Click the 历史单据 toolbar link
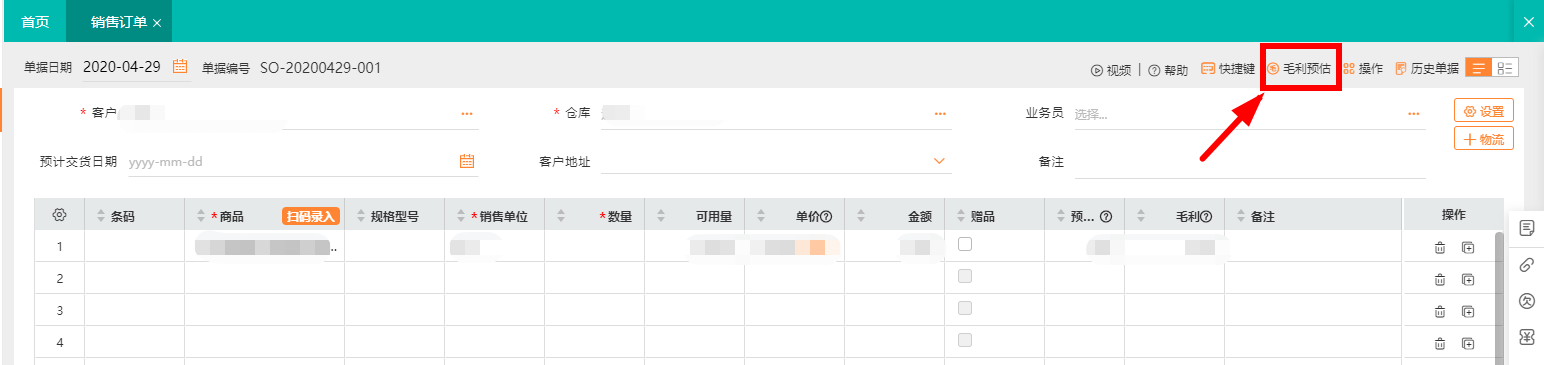 [x=1427, y=69]
